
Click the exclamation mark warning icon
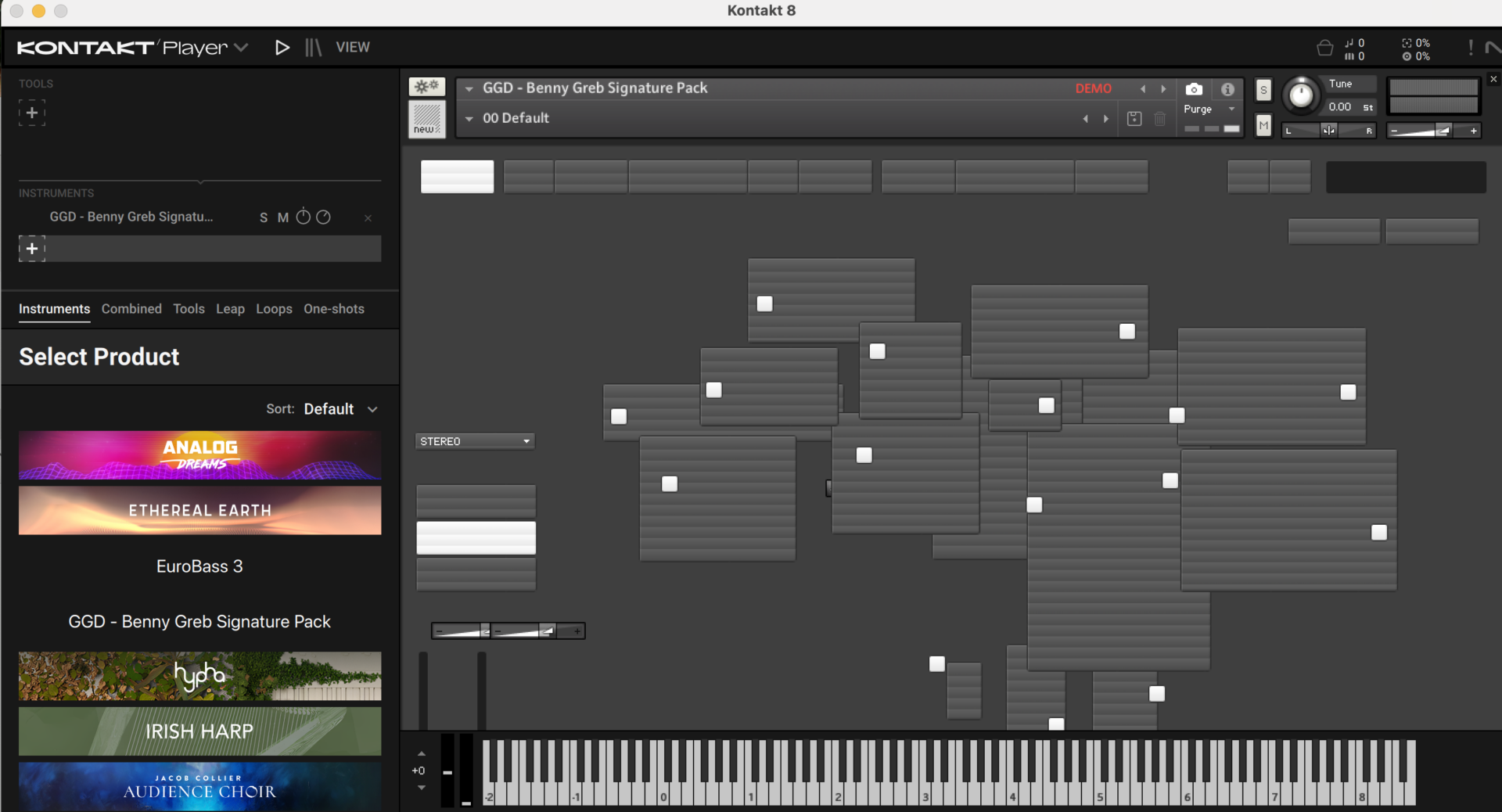pos(1471,49)
